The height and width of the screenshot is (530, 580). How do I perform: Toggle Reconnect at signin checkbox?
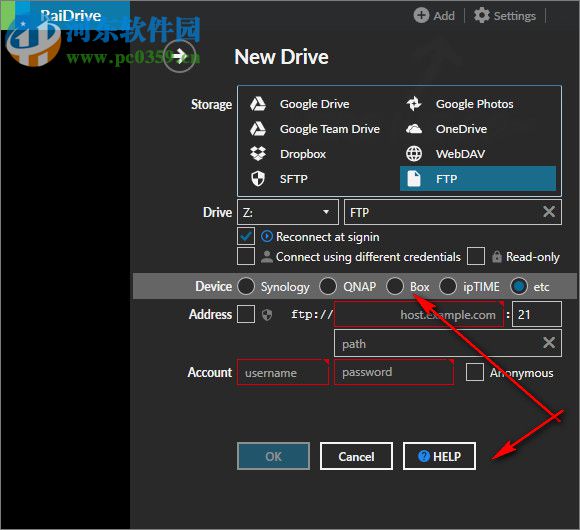(246, 236)
